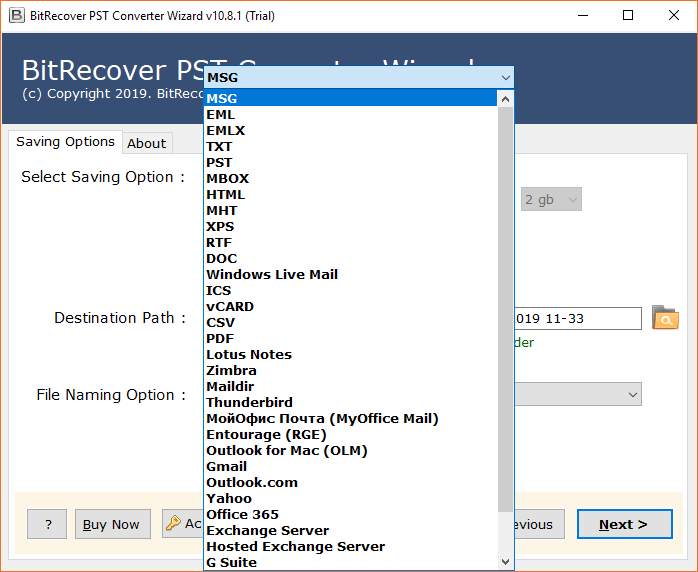
Task: Pick Maildir from format list
Action: (x=350, y=387)
